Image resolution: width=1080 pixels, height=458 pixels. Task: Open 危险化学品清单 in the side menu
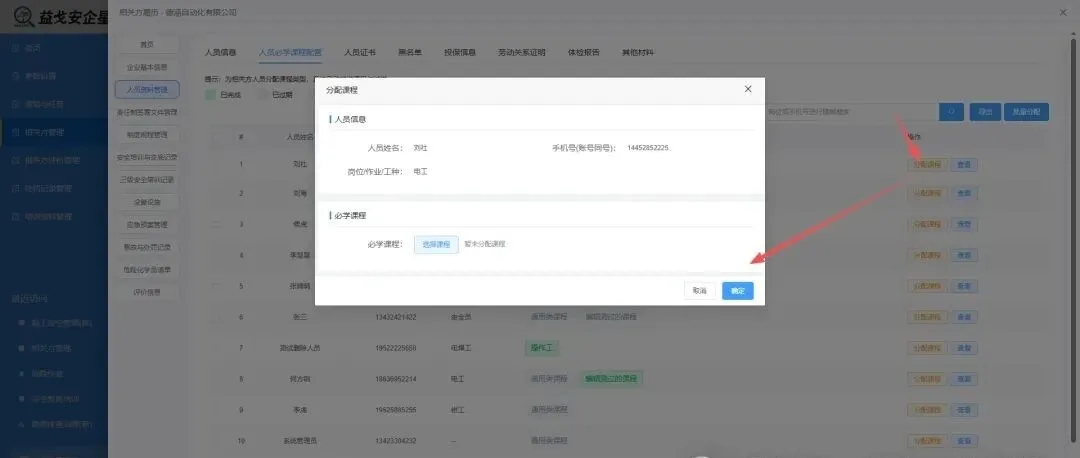147,270
